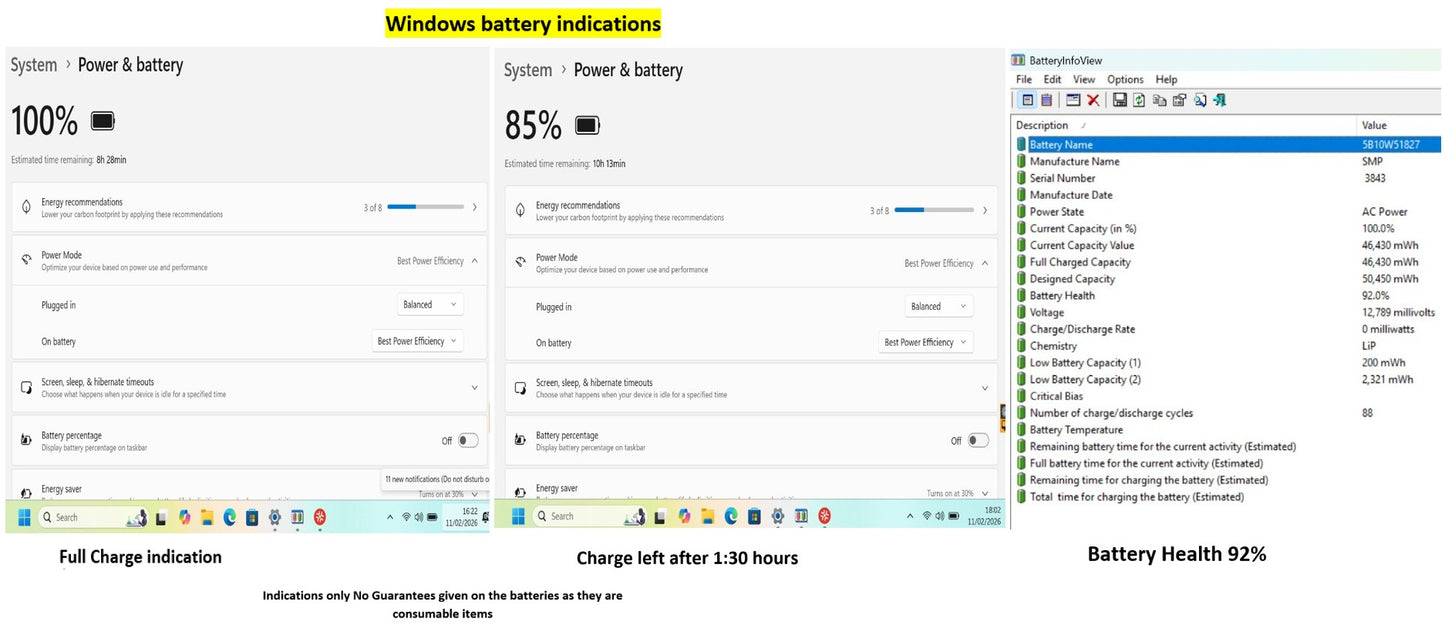Open Energy recommendations in the 100% window
1445x625 pixels.
click(x=248, y=207)
